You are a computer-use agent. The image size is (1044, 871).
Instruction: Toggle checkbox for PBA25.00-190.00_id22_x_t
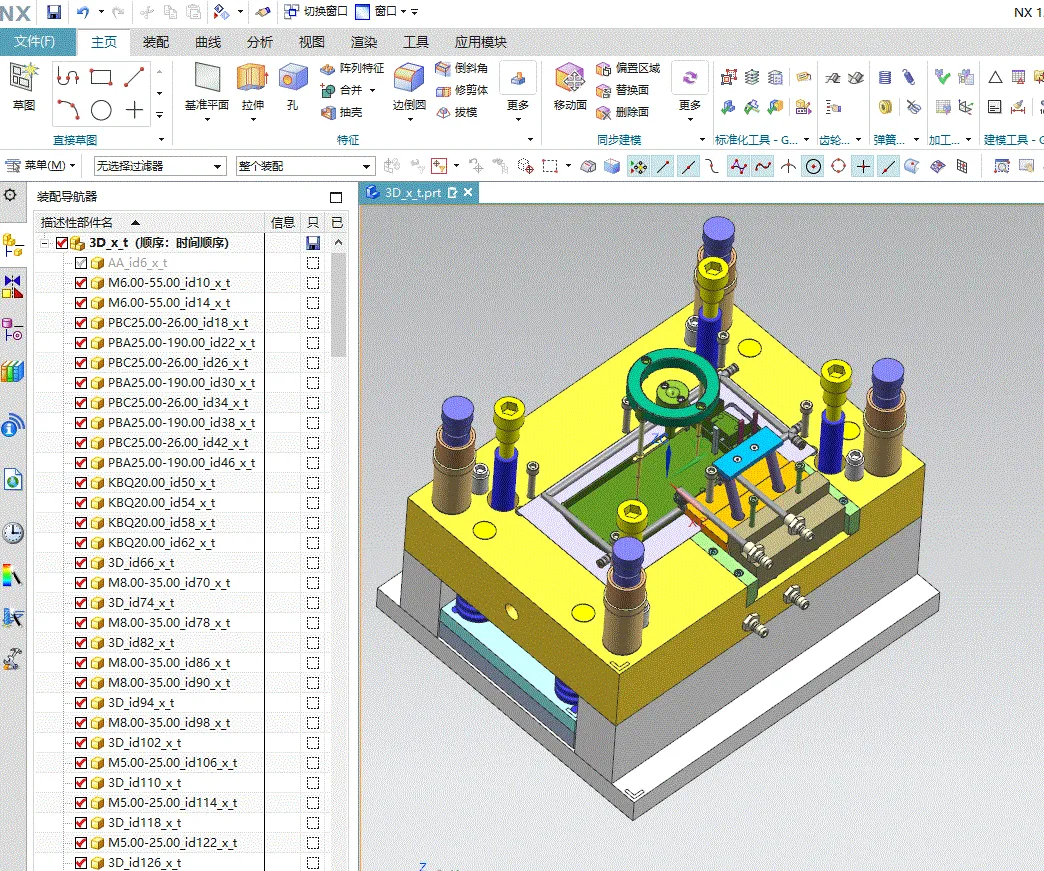click(x=81, y=343)
